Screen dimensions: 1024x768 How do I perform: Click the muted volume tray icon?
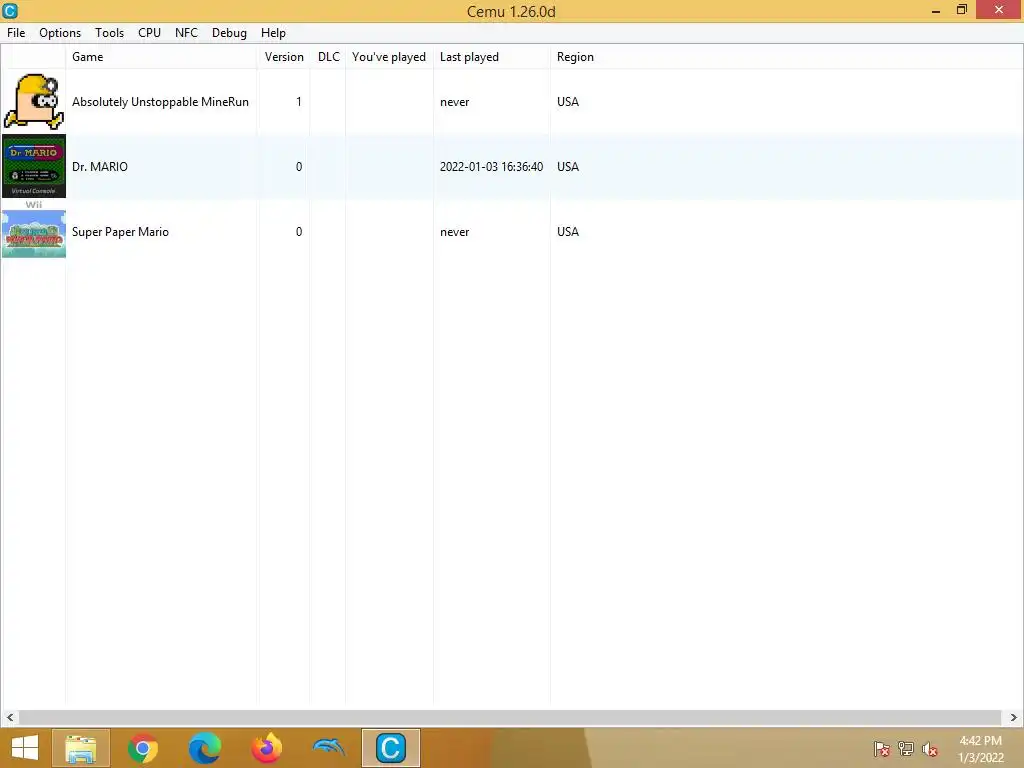(x=930, y=749)
